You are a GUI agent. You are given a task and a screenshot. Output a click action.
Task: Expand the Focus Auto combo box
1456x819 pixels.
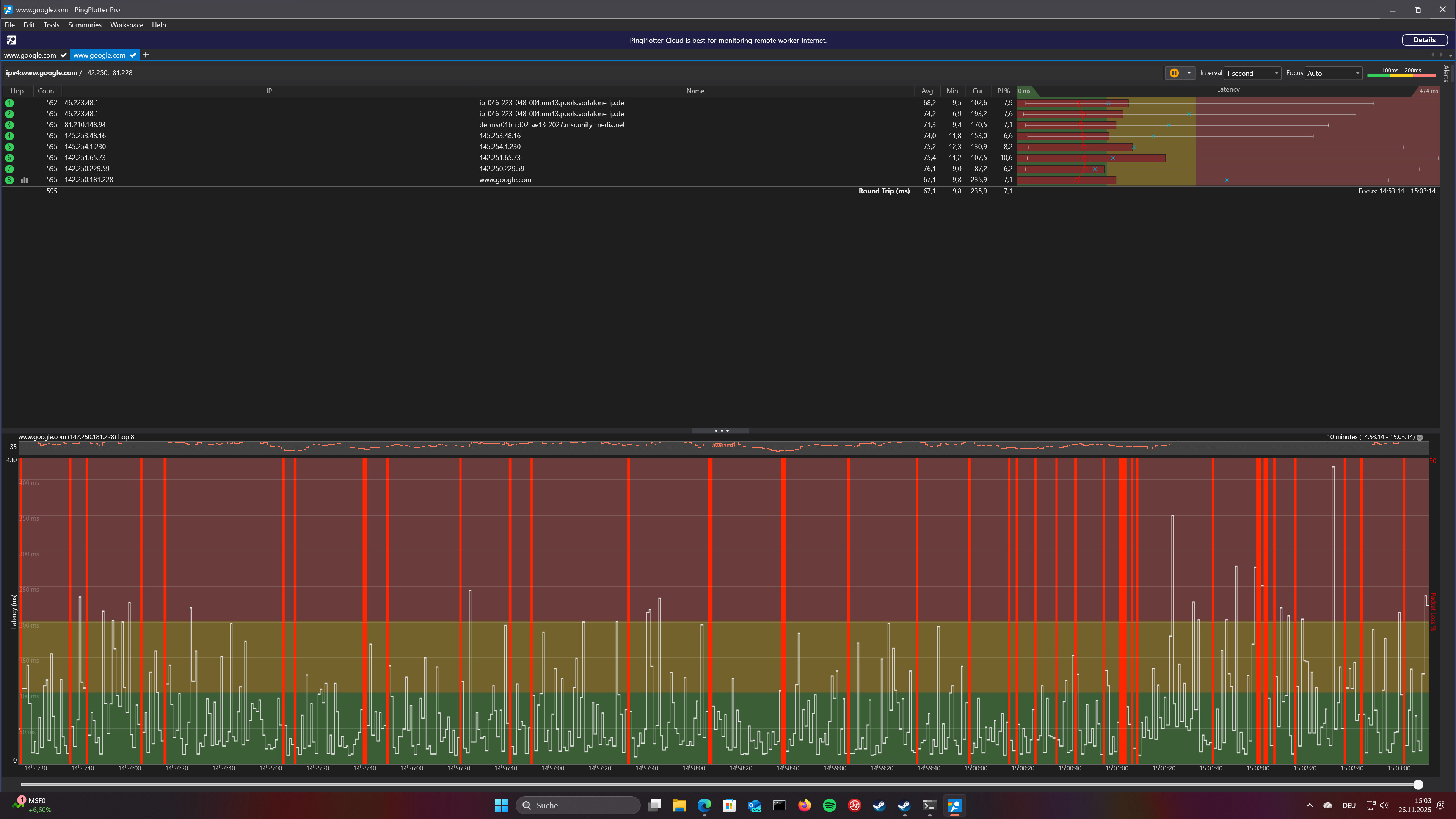pyautogui.click(x=1333, y=74)
